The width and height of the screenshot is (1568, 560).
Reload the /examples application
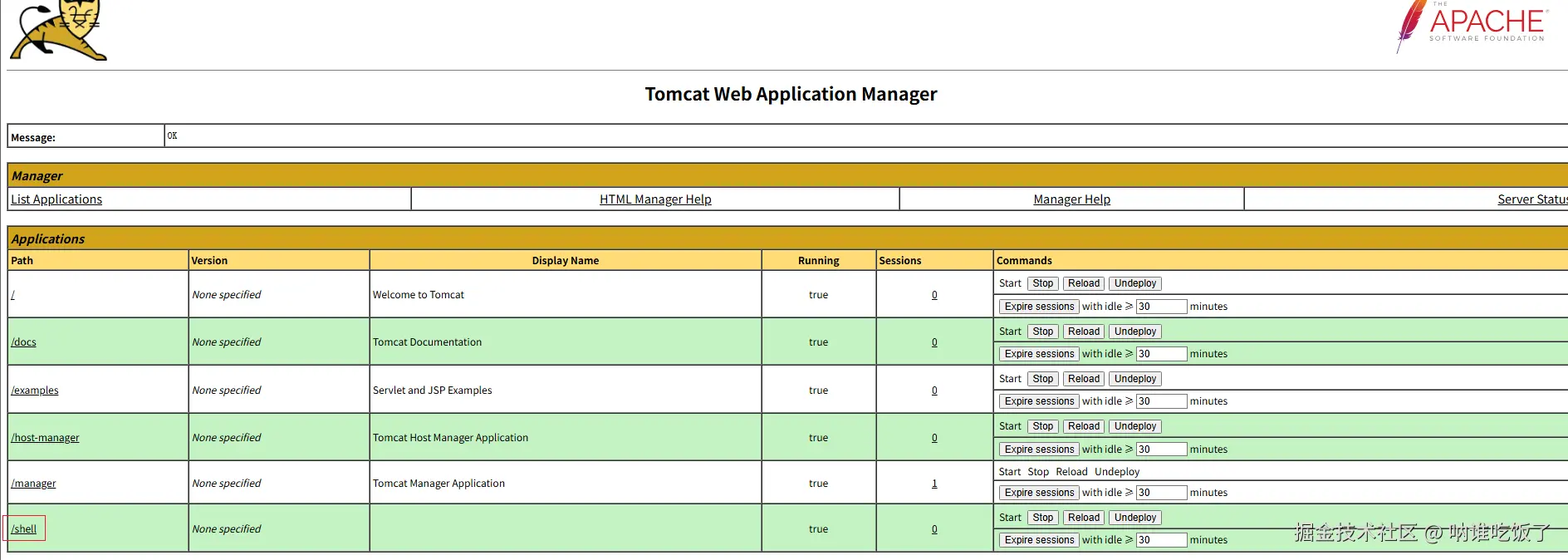(x=1084, y=379)
